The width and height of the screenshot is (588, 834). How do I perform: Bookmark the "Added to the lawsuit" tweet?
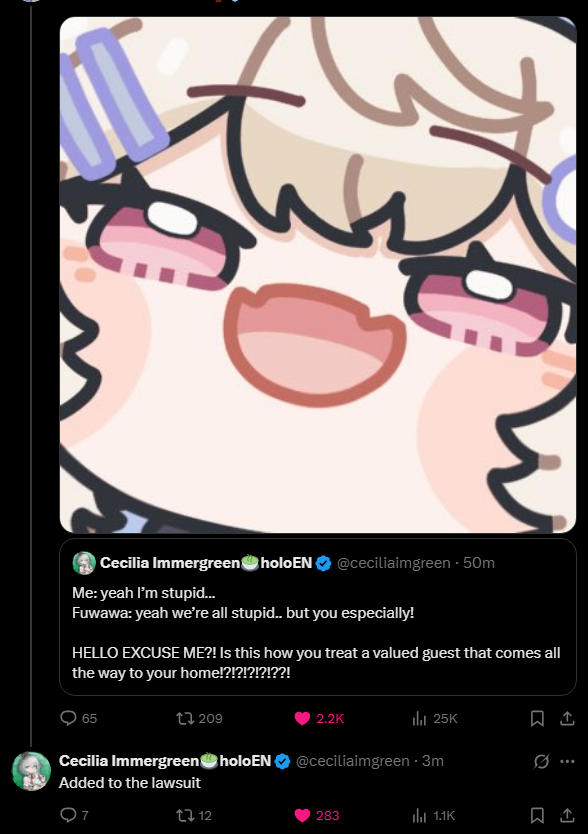(537, 815)
